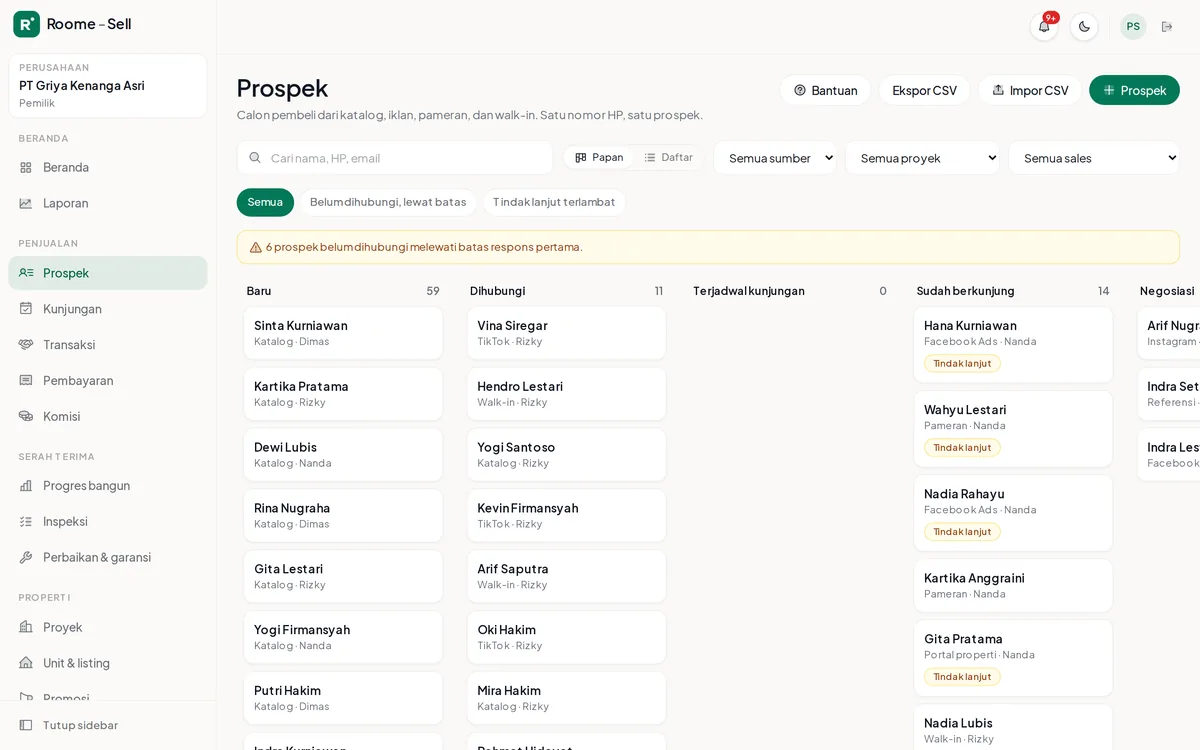Click the logout icon in header
The image size is (1200, 750).
pos(1167,27)
